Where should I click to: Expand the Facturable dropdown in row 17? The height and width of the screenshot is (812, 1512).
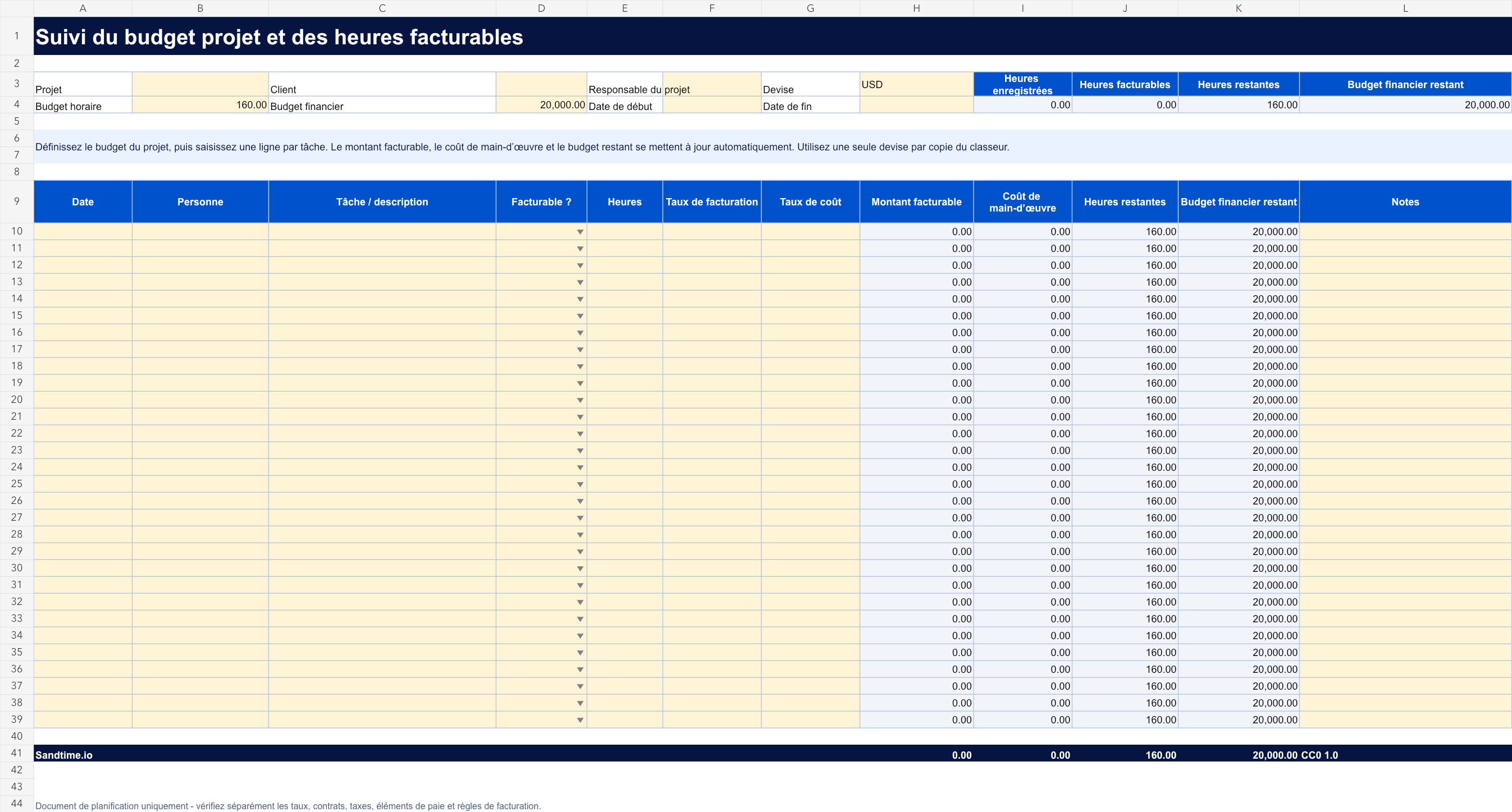click(x=579, y=350)
